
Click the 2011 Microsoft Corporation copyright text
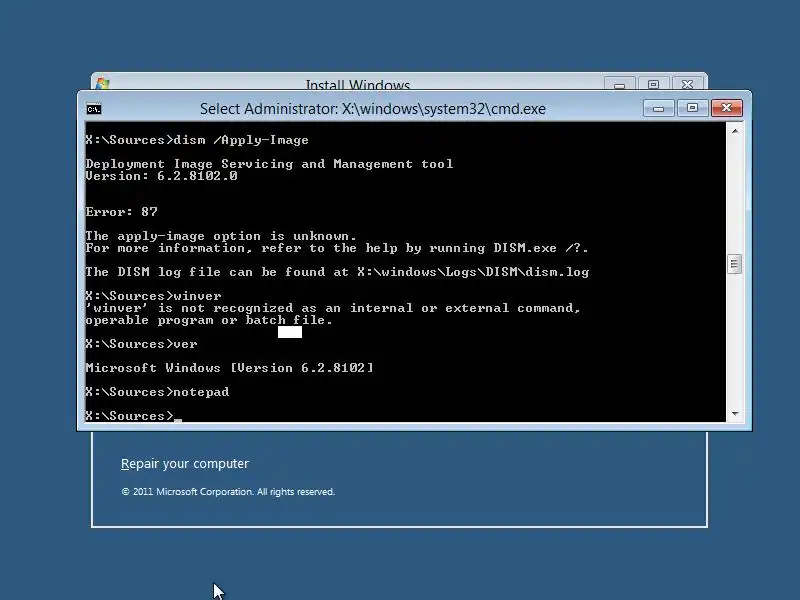pyautogui.click(x=228, y=492)
